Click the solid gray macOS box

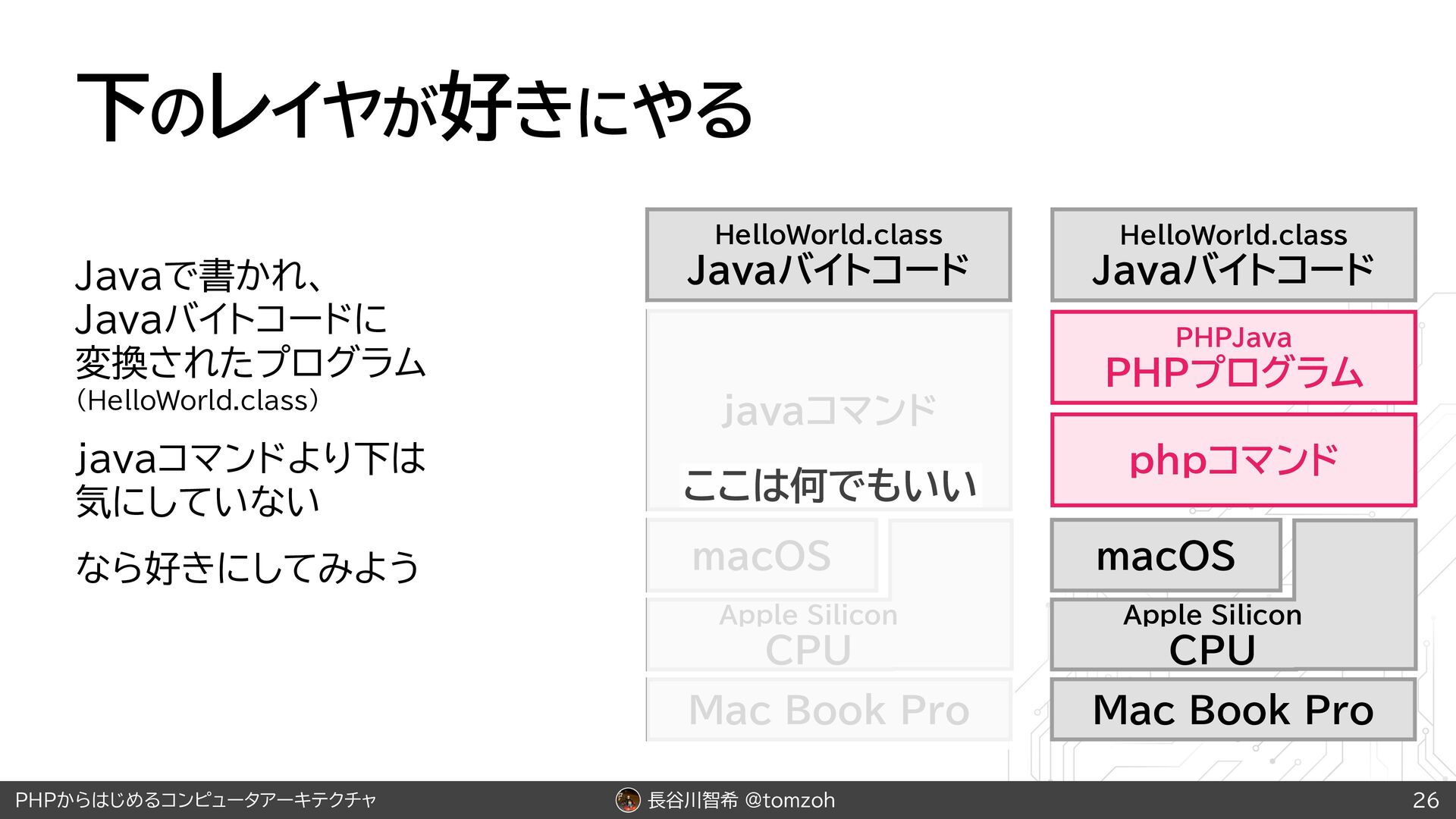point(1166,556)
